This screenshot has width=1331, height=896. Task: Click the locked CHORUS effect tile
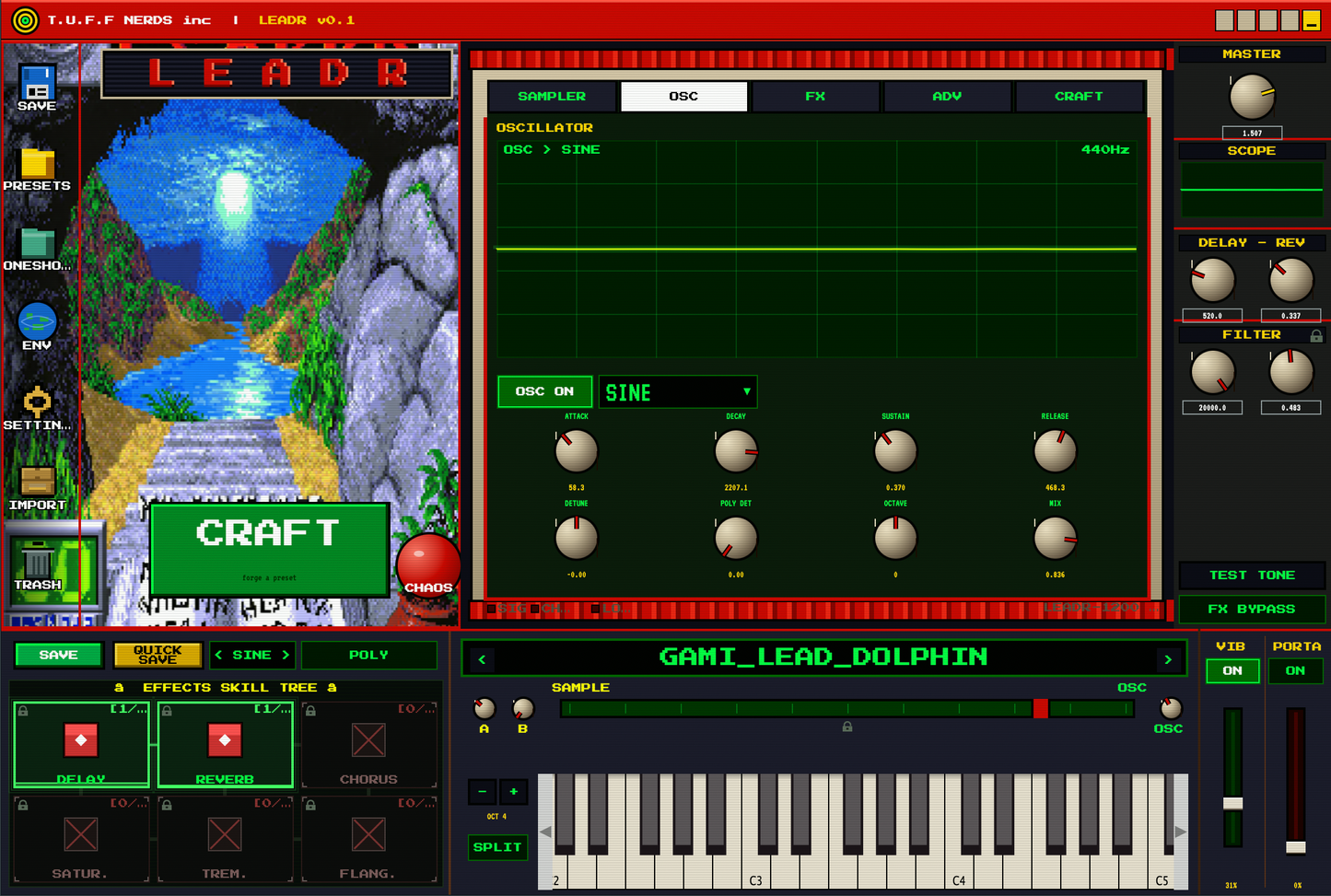(368, 744)
